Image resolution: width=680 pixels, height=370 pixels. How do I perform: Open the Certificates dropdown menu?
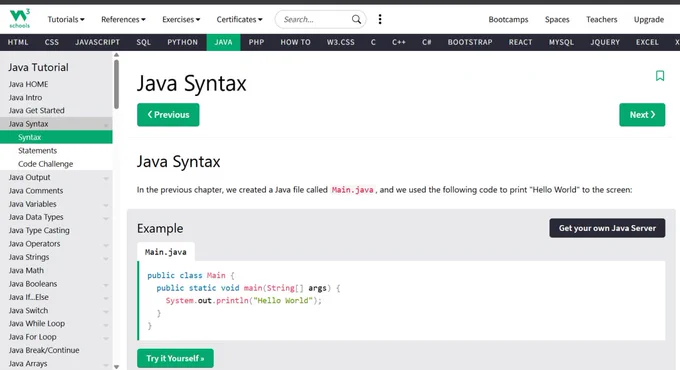click(x=239, y=19)
